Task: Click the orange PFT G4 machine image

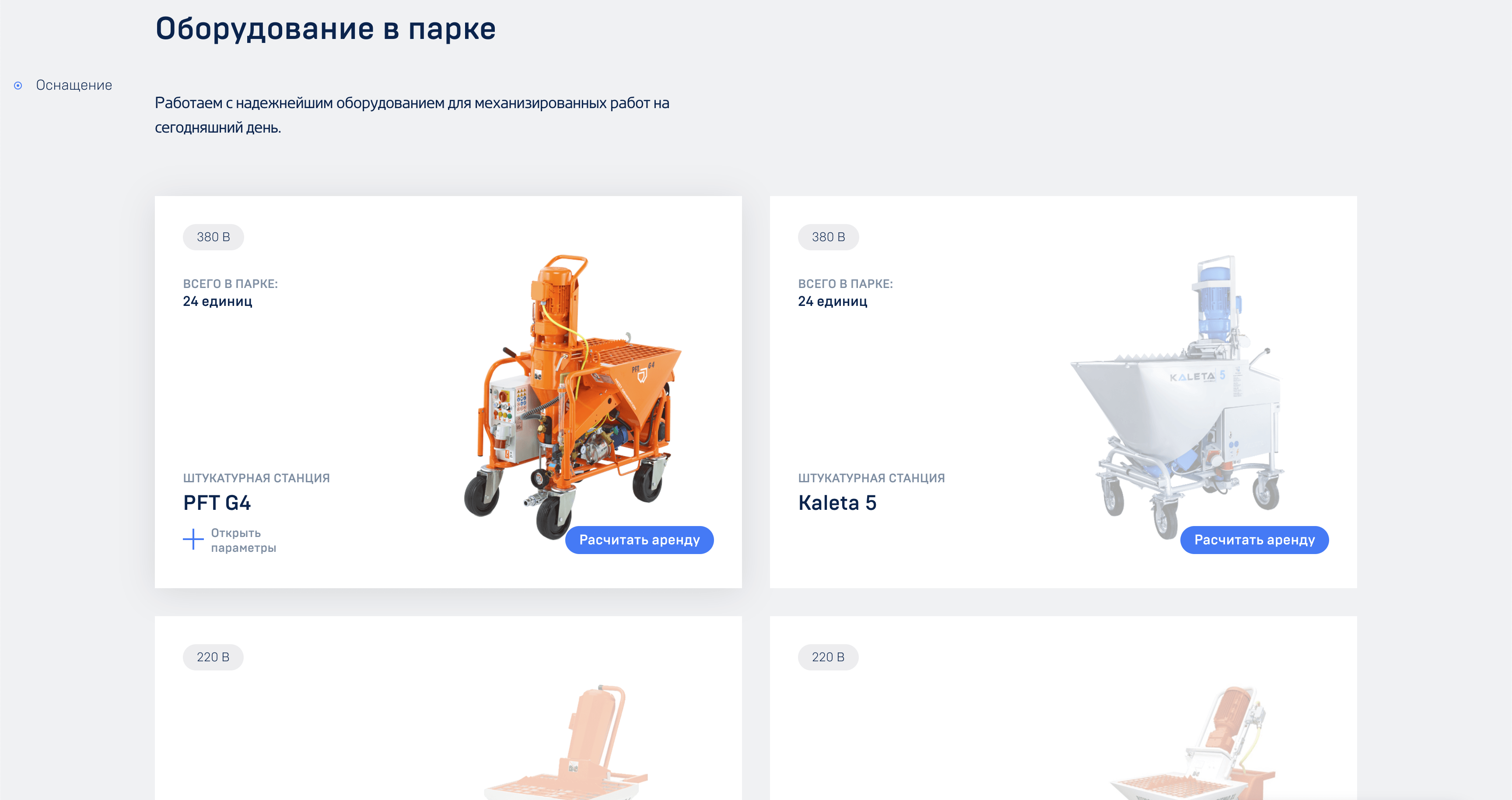Action: click(x=573, y=396)
